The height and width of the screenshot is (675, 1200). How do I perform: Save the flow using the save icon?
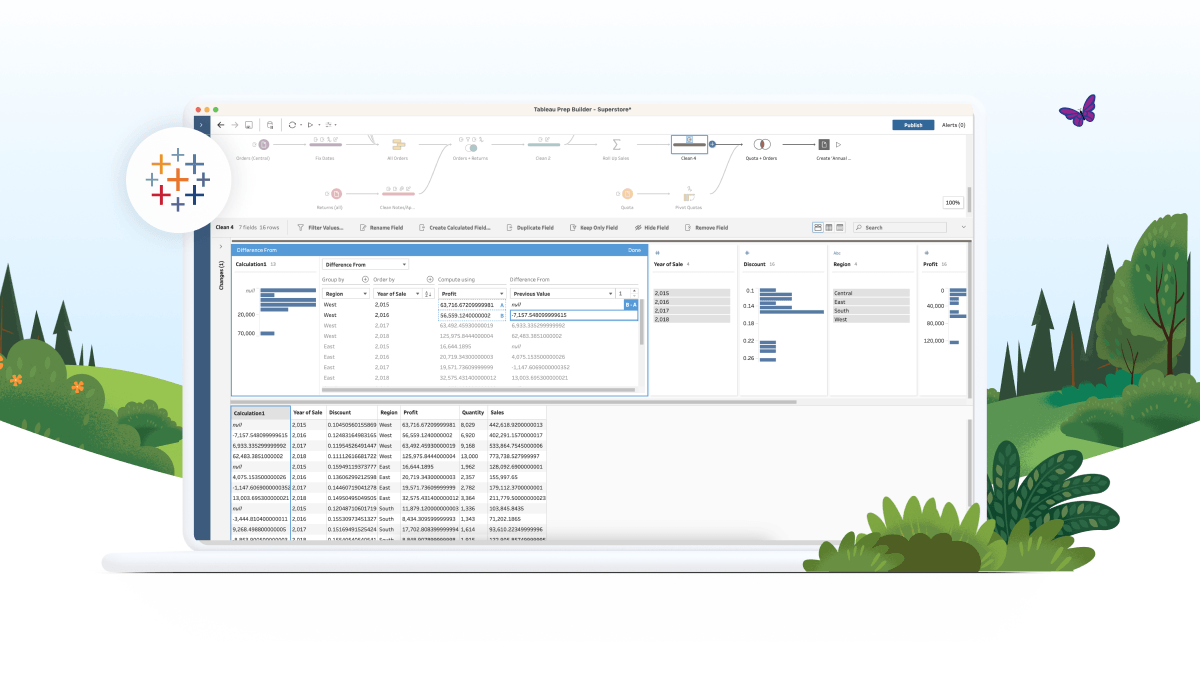(247, 125)
